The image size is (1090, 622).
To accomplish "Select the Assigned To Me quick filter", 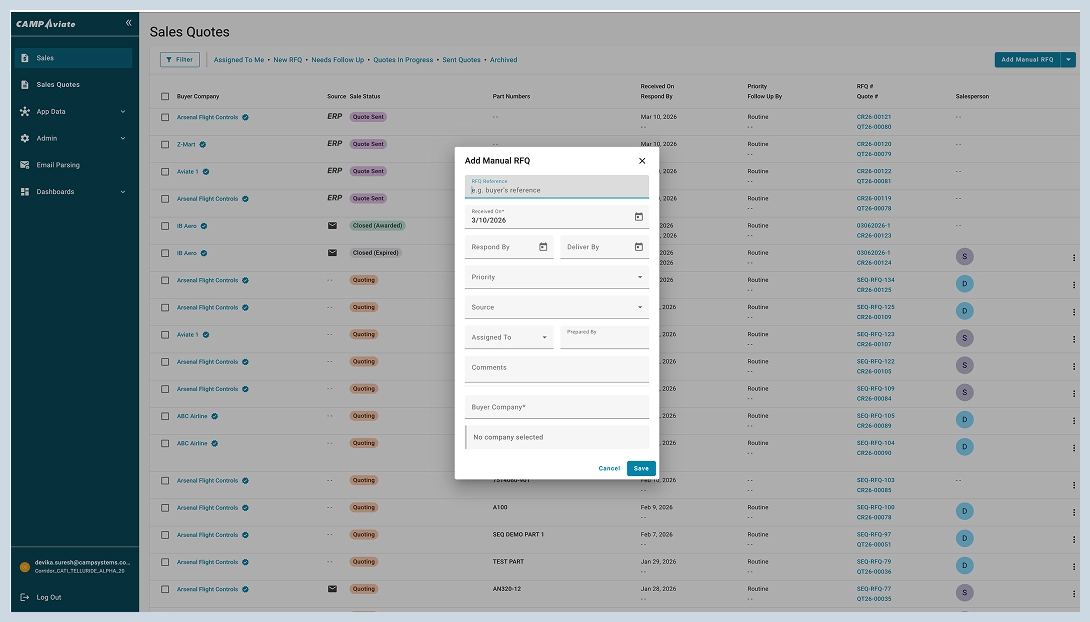I will [x=238, y=60].
